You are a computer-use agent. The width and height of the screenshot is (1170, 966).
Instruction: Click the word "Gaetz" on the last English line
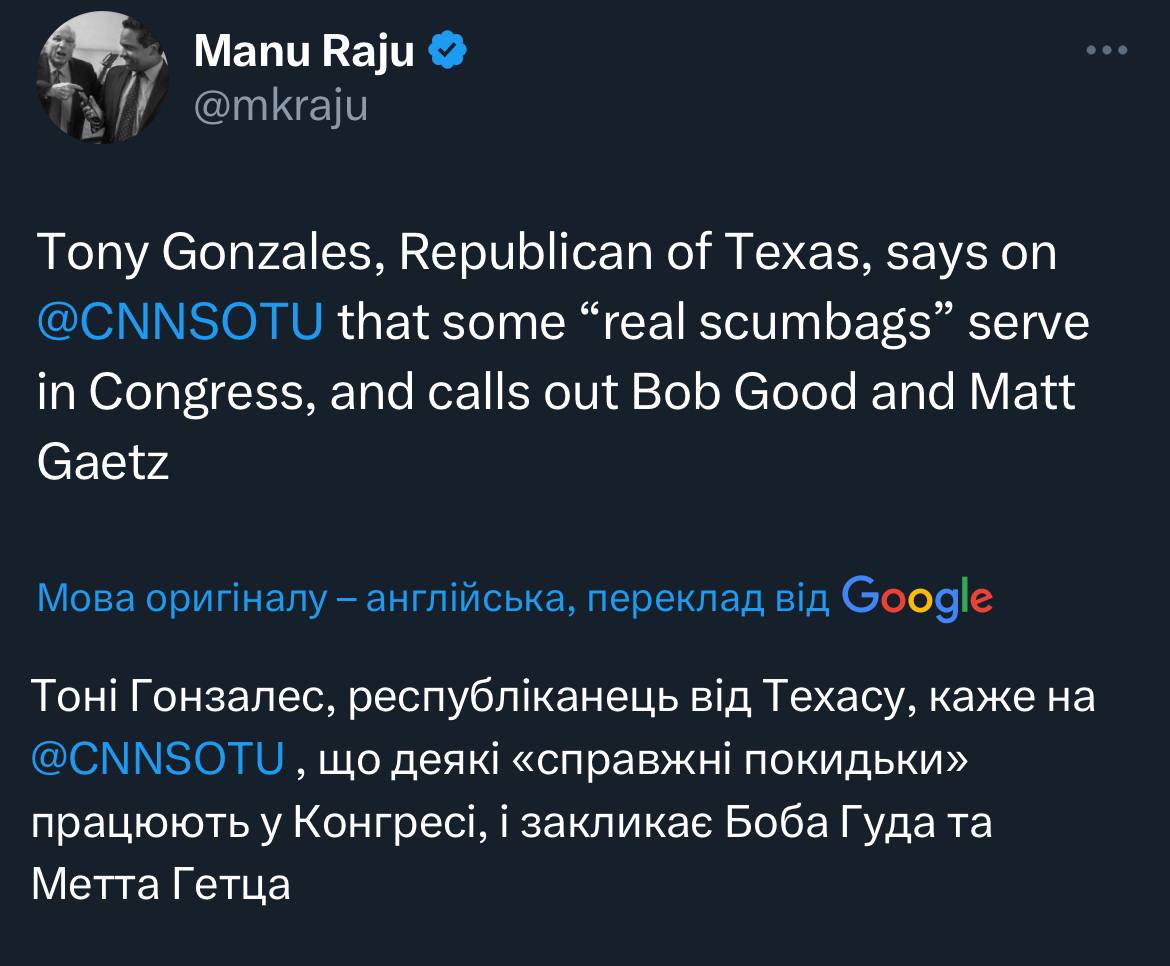tap(102, 463)
